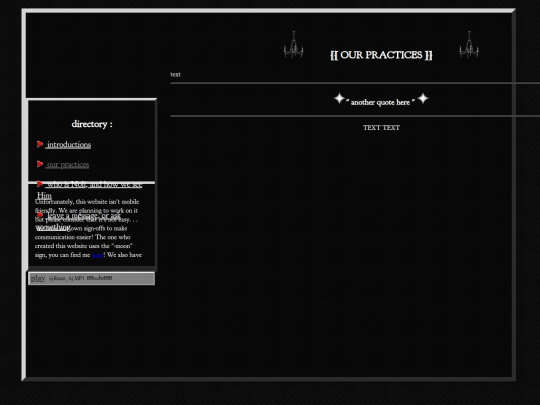Image resolution: width=540 pixels, height=405 pixels.
Task: Click the 'TEXT TEXT' placeholder line
Action: click(381, 128)
